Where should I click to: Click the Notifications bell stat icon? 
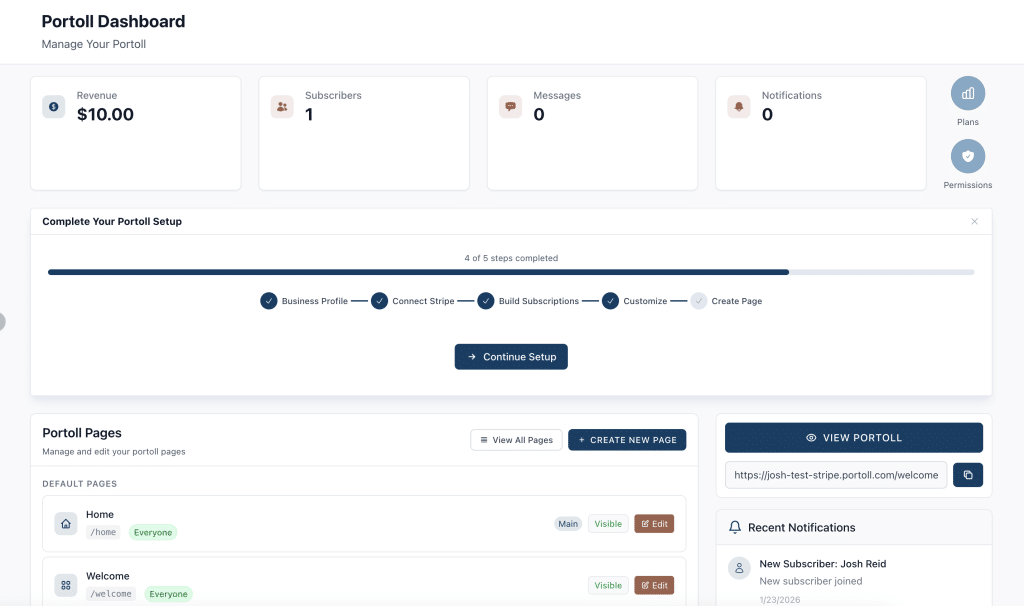click(738, 106)
